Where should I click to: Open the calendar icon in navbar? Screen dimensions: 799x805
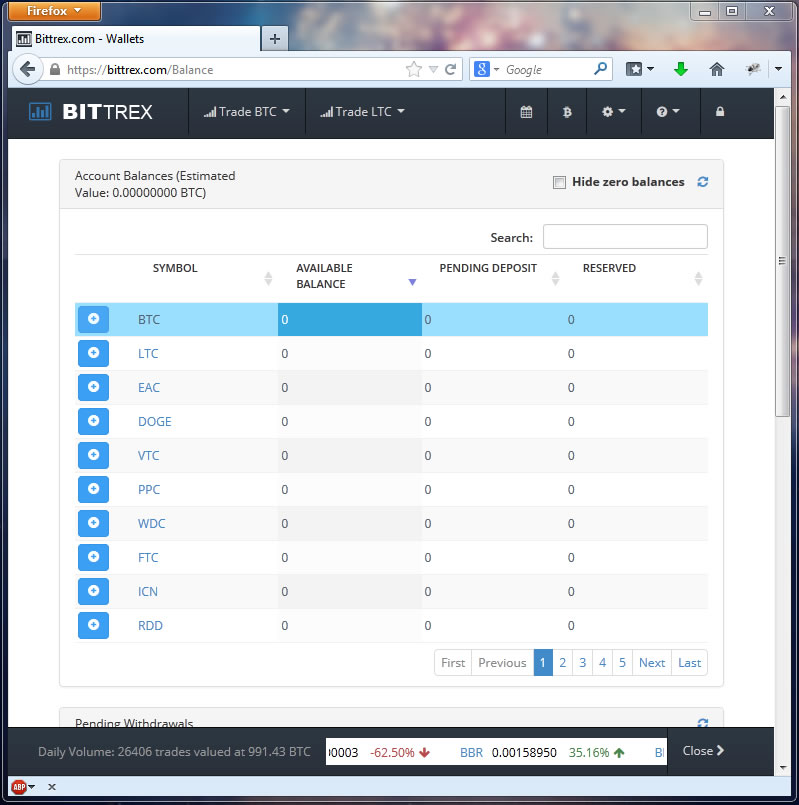[526, 111]
